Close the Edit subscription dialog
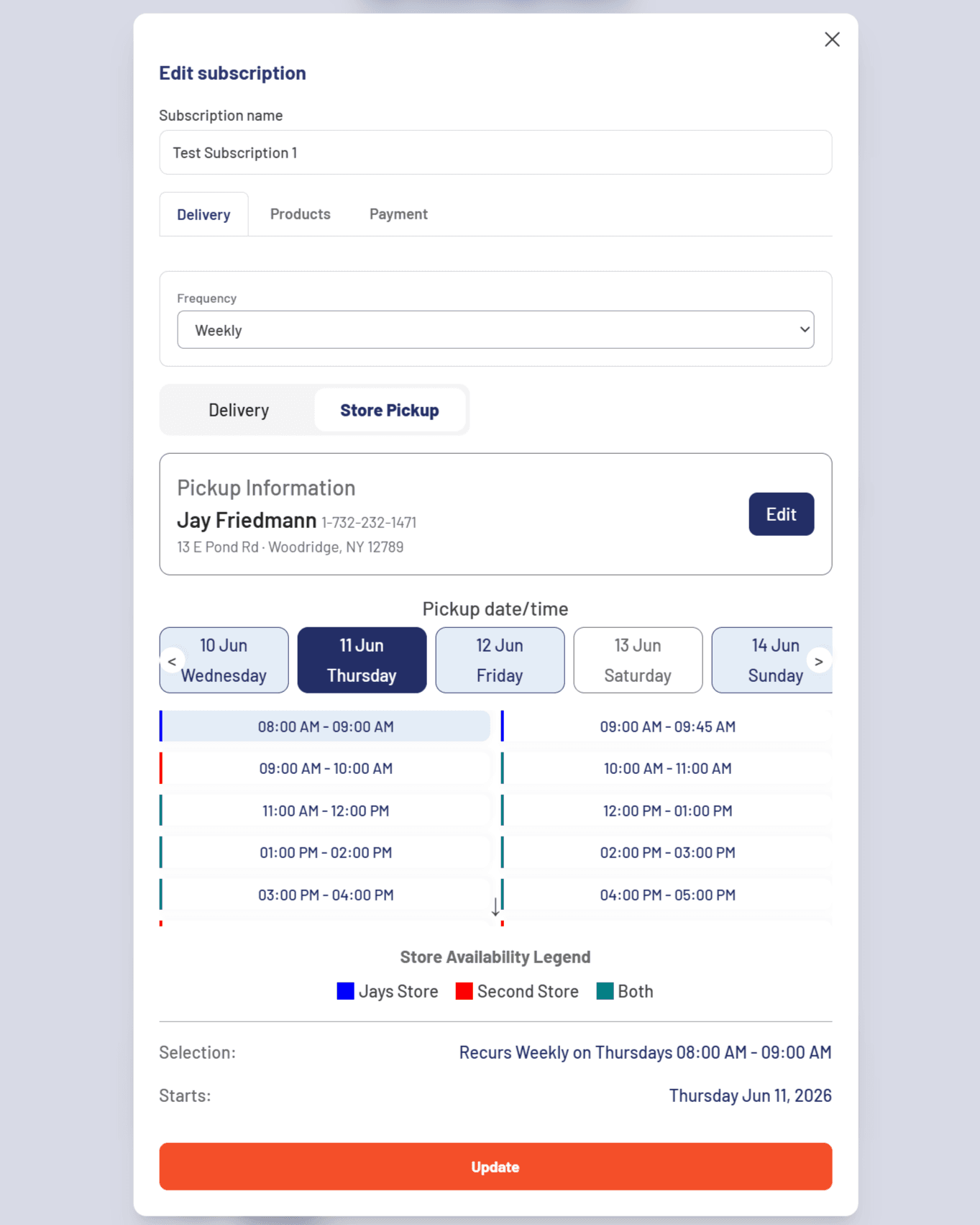The width and height of the screenshot is (980, 1225). [x=832, y=40]
